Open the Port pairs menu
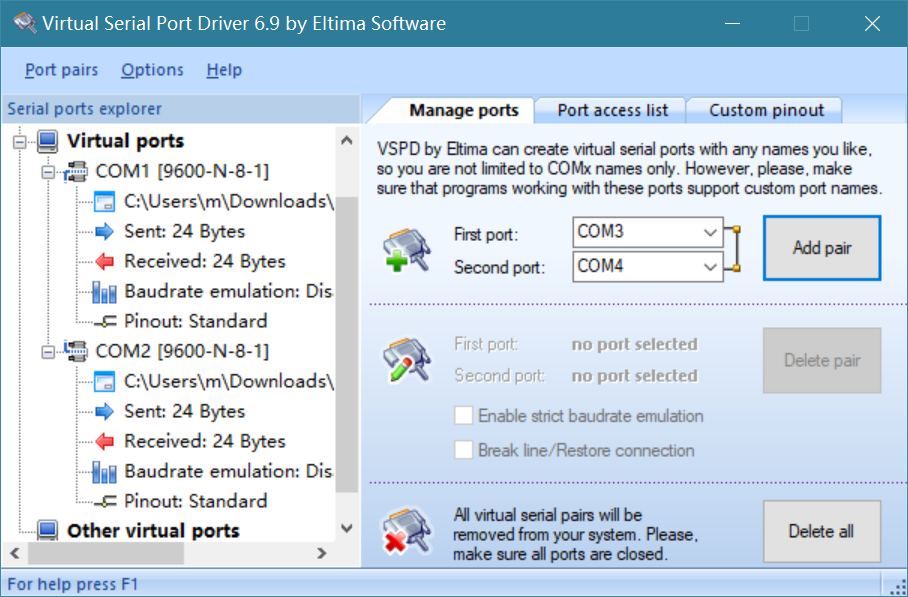The height and width of the screenshot is (597, 908). tap(62, 70)
